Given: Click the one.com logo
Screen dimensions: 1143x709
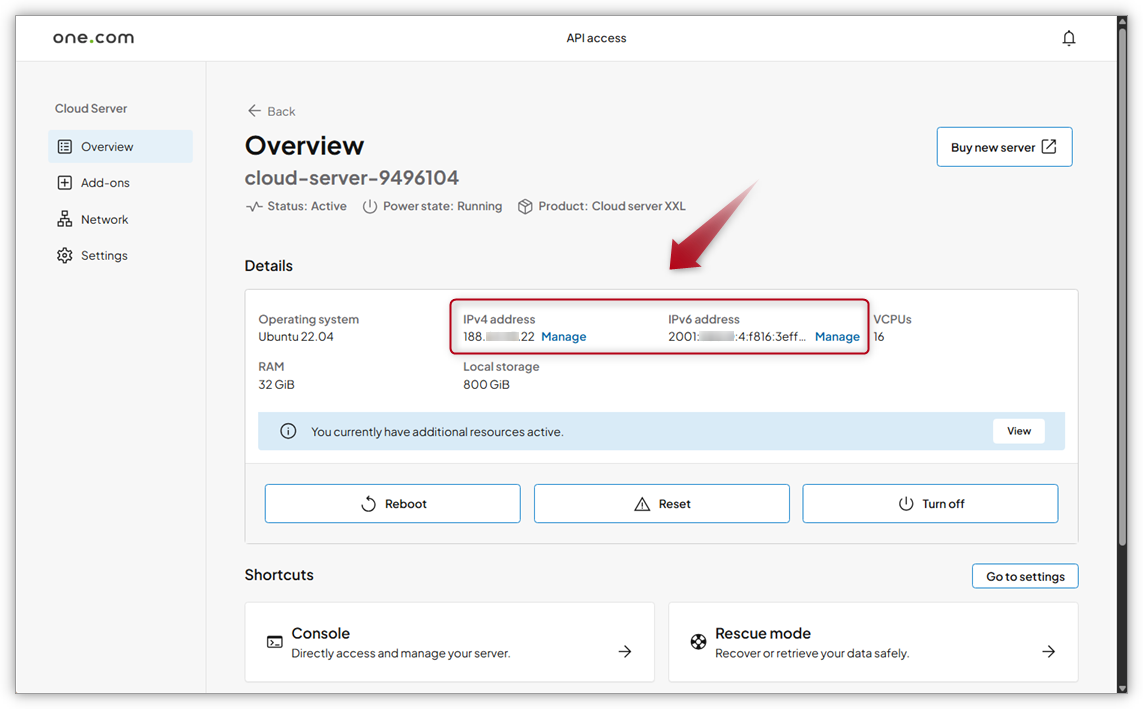Looking at the screenshot, I should [x=93, y=37].
